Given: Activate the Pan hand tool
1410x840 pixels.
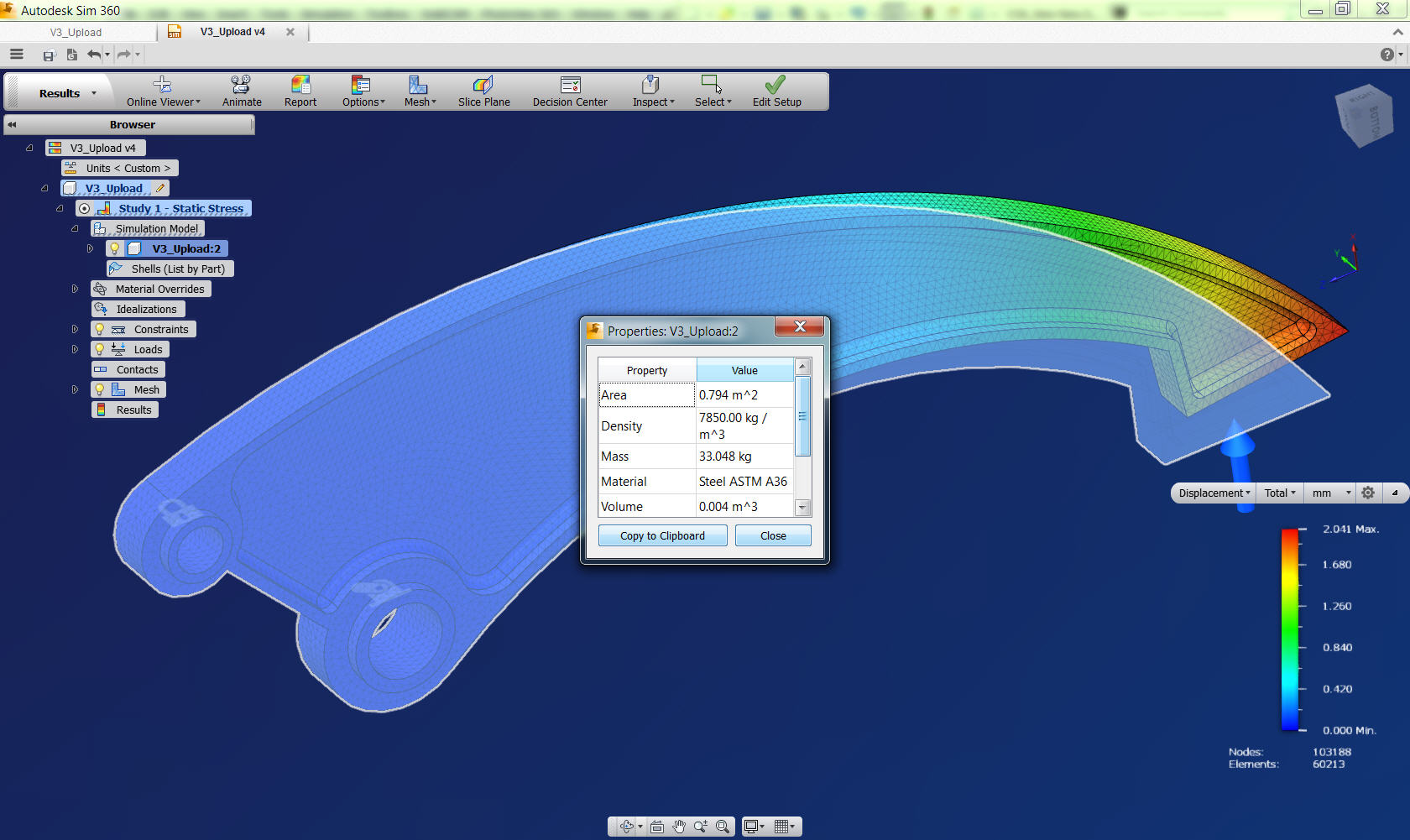Looking at the screenshot, I should (679, 827).
